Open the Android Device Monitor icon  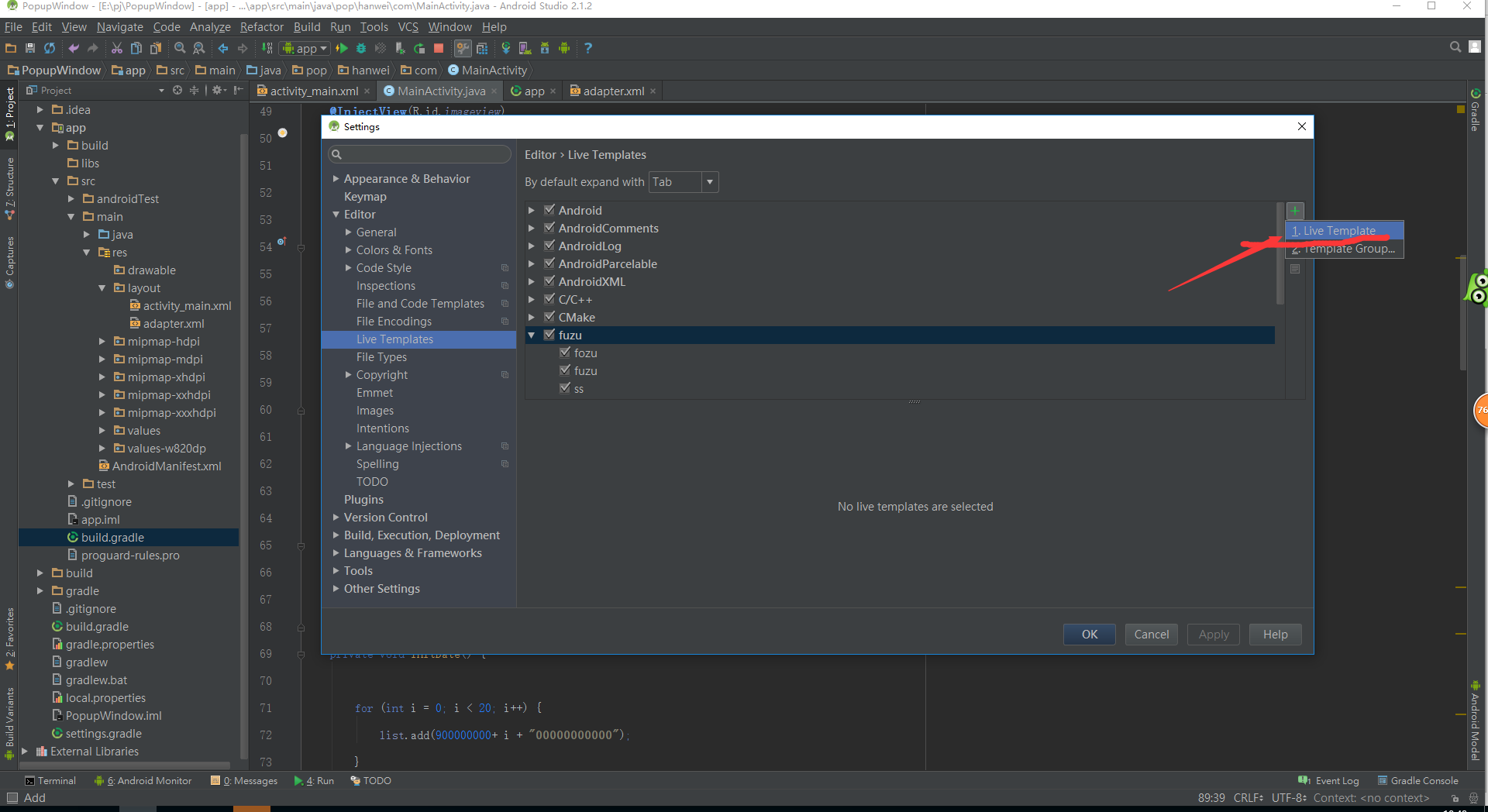564,48
